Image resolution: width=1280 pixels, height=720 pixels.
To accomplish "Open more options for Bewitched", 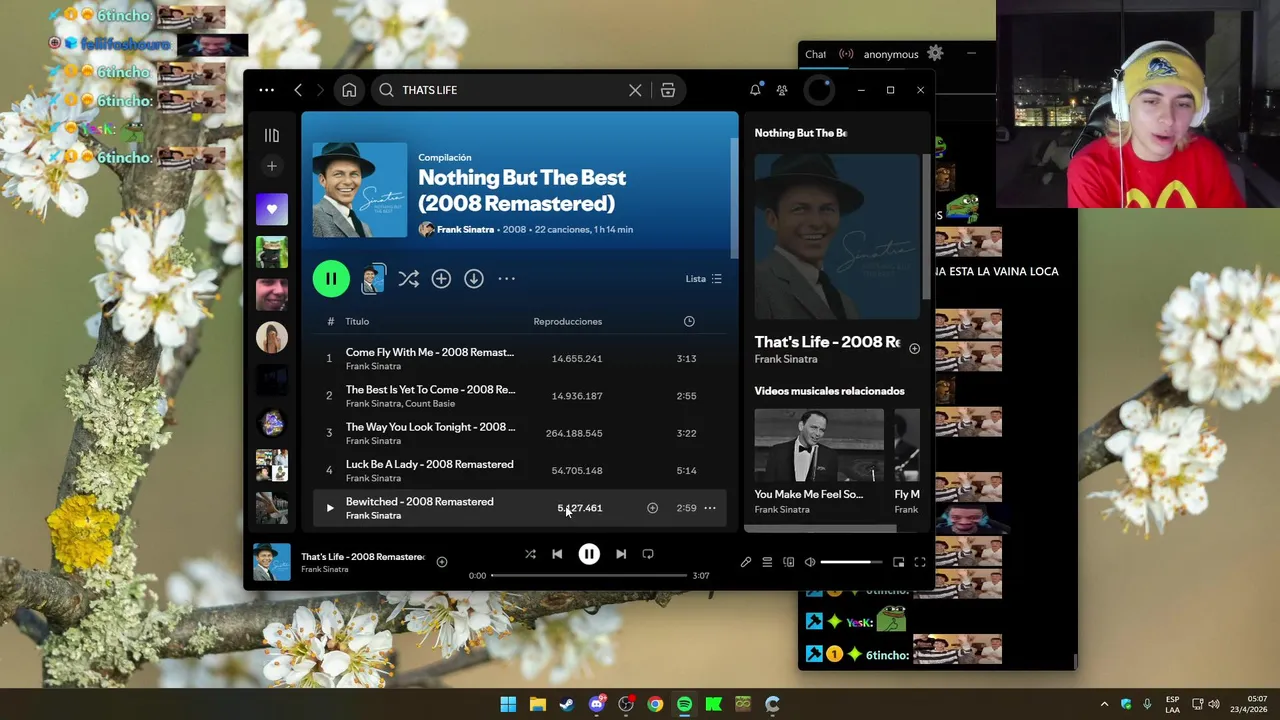I will click(x=710, y=508).
